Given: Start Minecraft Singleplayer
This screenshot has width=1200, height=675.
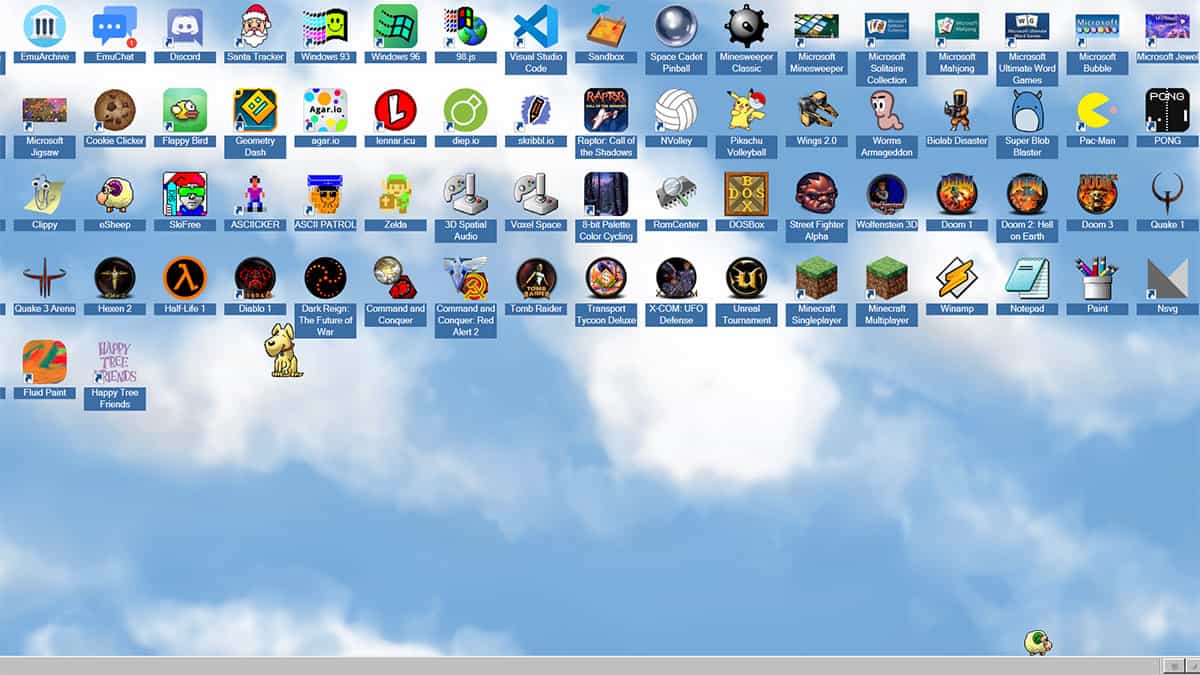Looking at the screenshot, I should click(816, 280).
